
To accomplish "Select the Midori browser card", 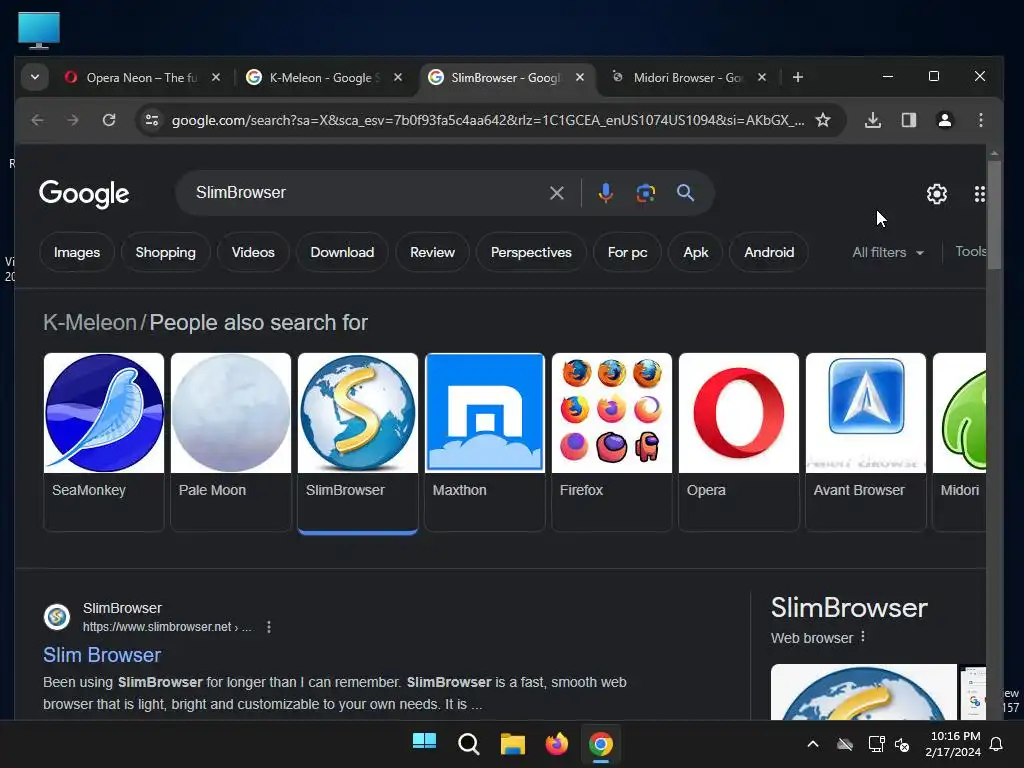I will [959, 442].
